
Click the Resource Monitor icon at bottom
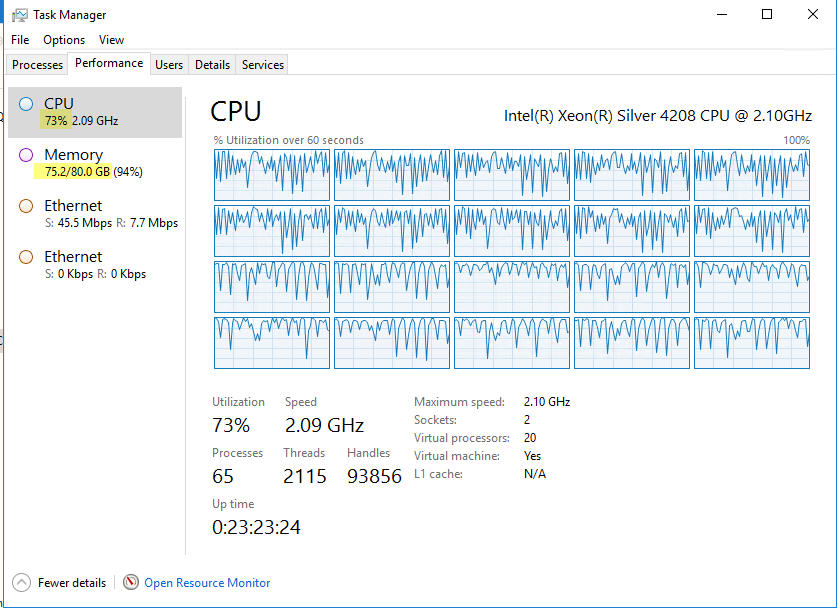pyautogui.click(x=131, y=582)
